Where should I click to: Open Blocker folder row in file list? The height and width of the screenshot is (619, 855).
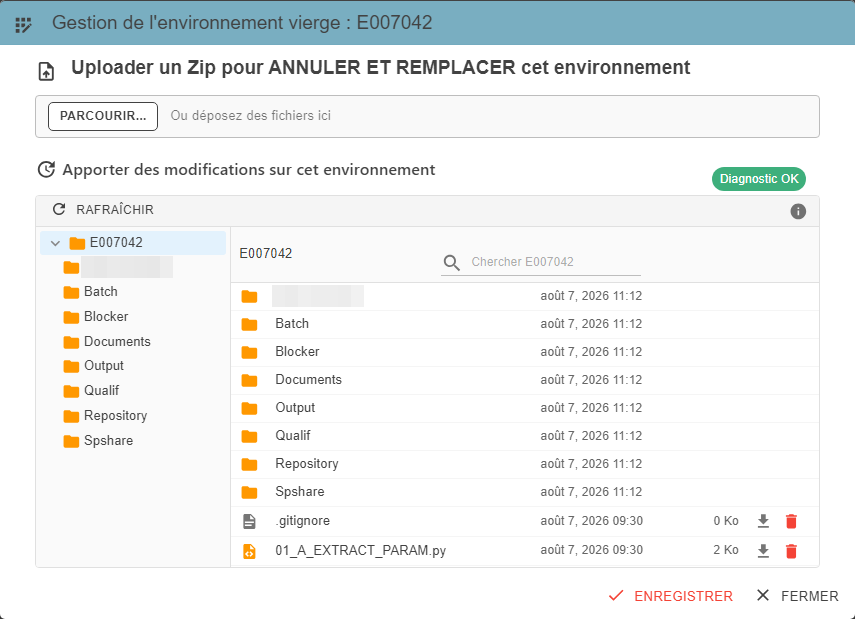[525, 352]
